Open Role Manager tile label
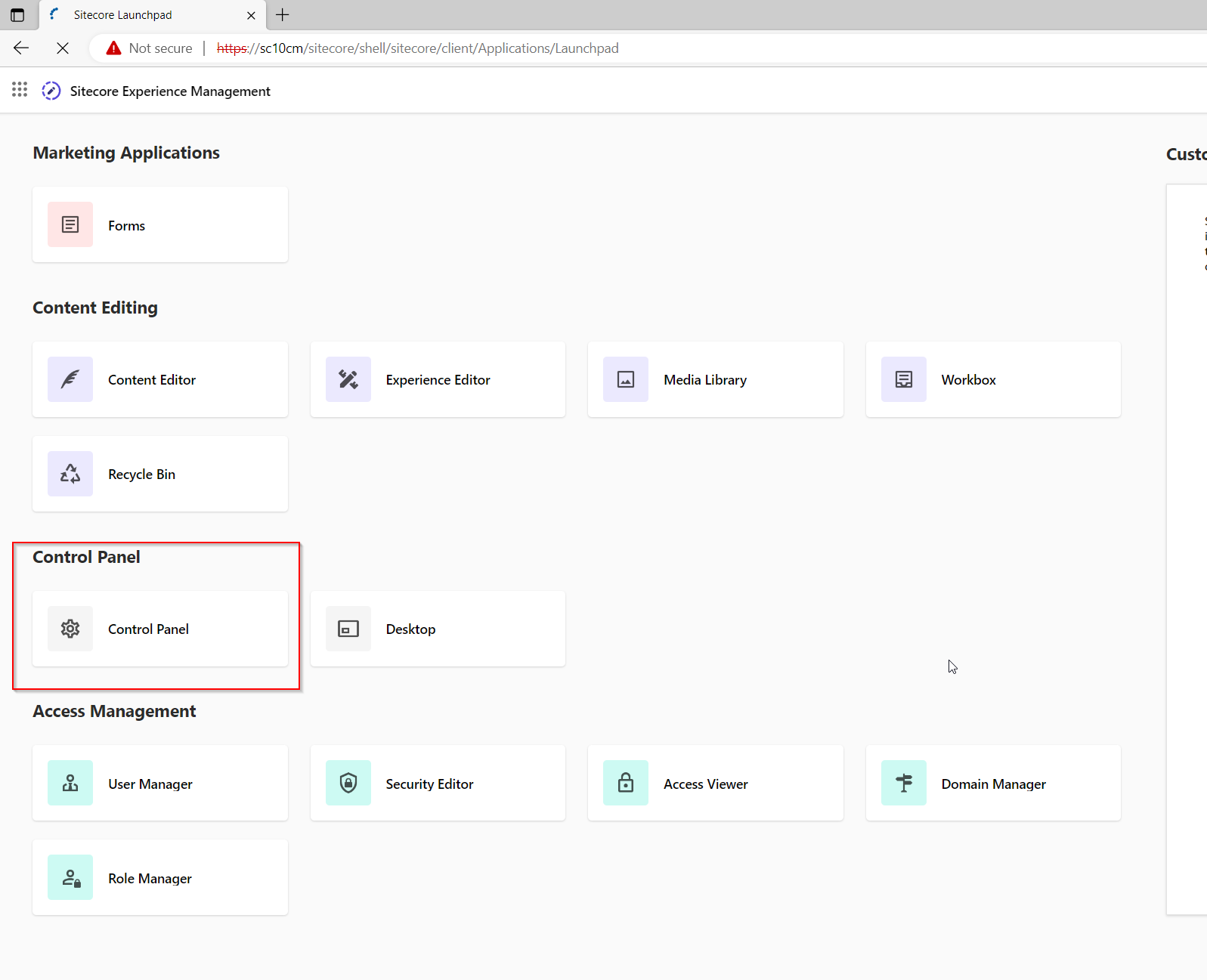 pos(150,879)
